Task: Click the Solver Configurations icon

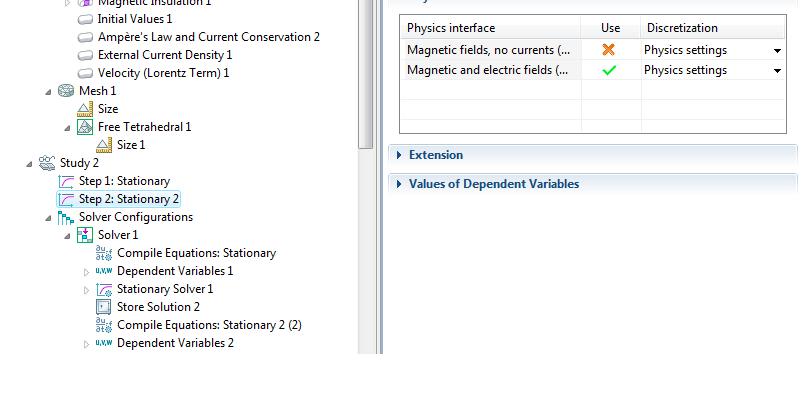Action: 67,217
